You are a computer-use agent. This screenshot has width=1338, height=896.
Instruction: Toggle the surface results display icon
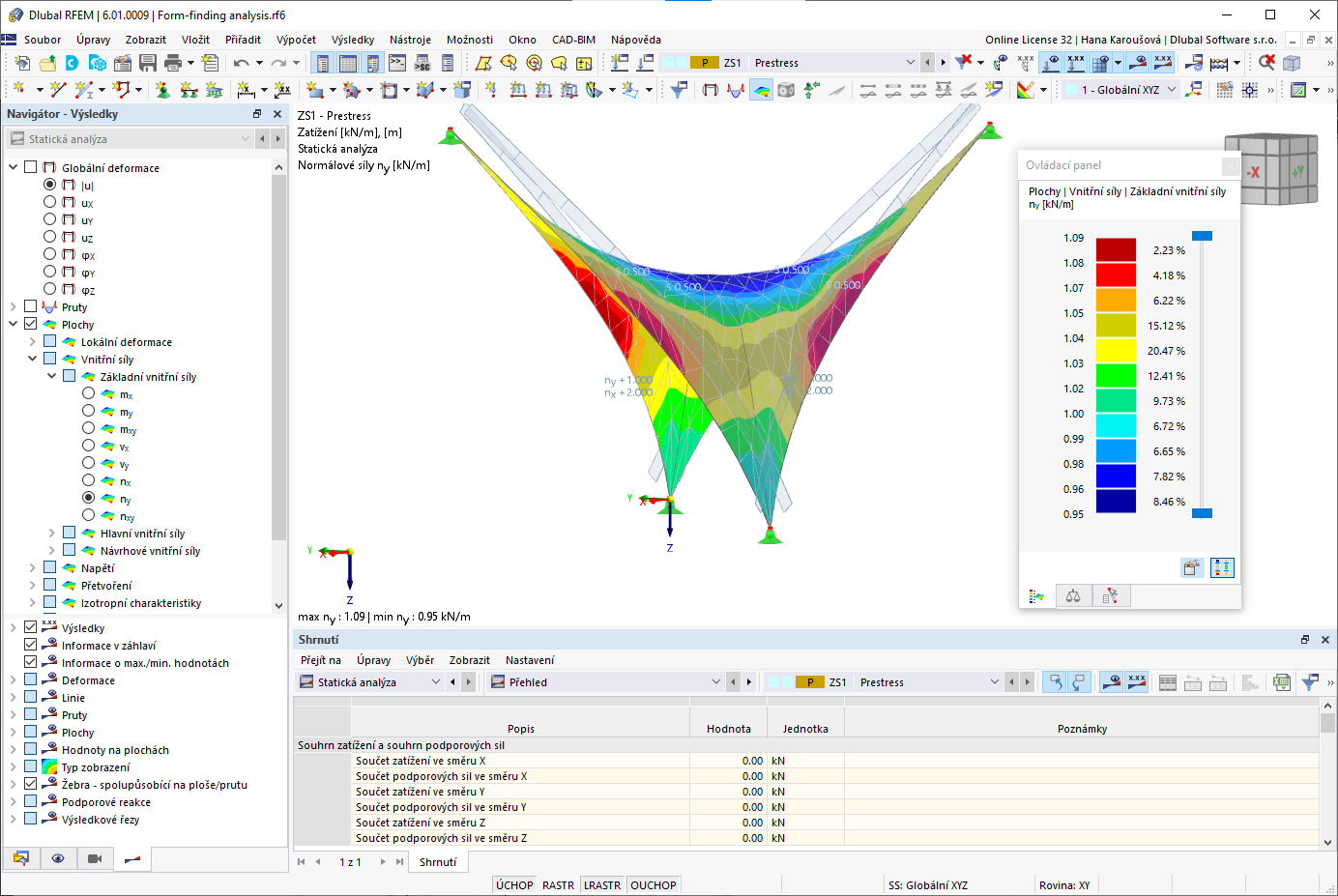[x=762, y=90]
